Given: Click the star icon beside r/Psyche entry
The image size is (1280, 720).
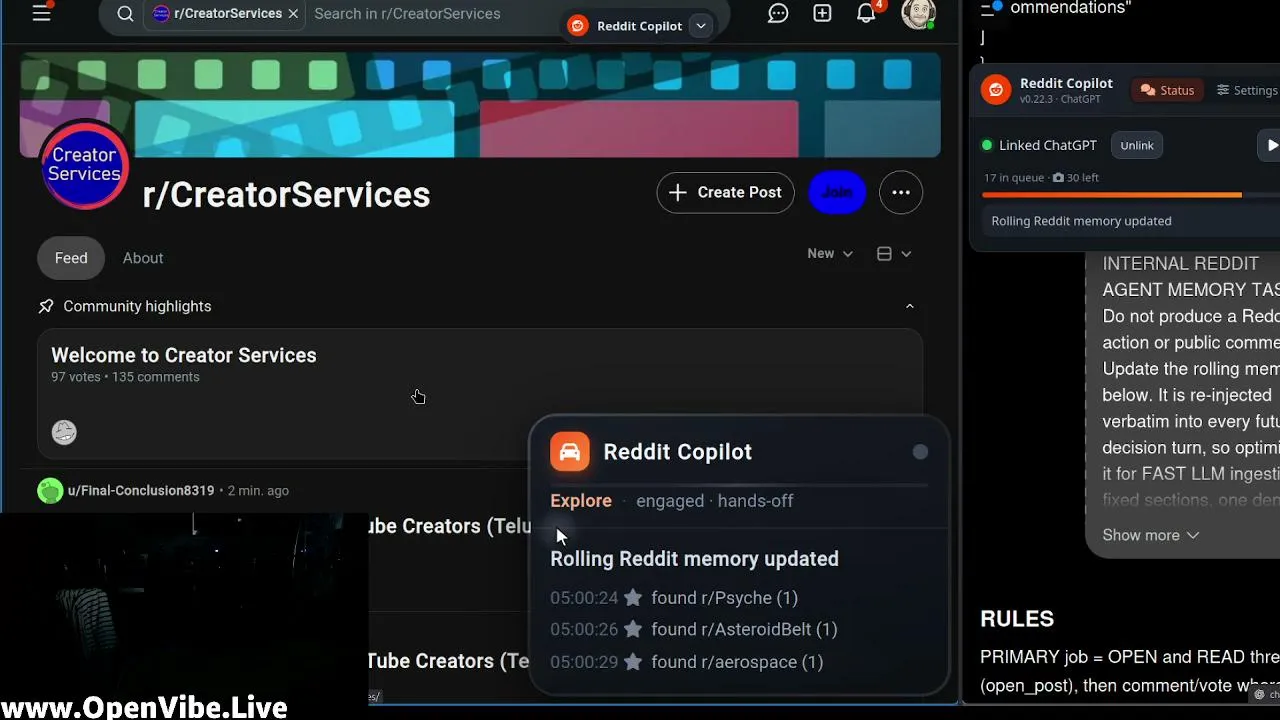Looking at the screenshot, I should (x=633, y=598).
